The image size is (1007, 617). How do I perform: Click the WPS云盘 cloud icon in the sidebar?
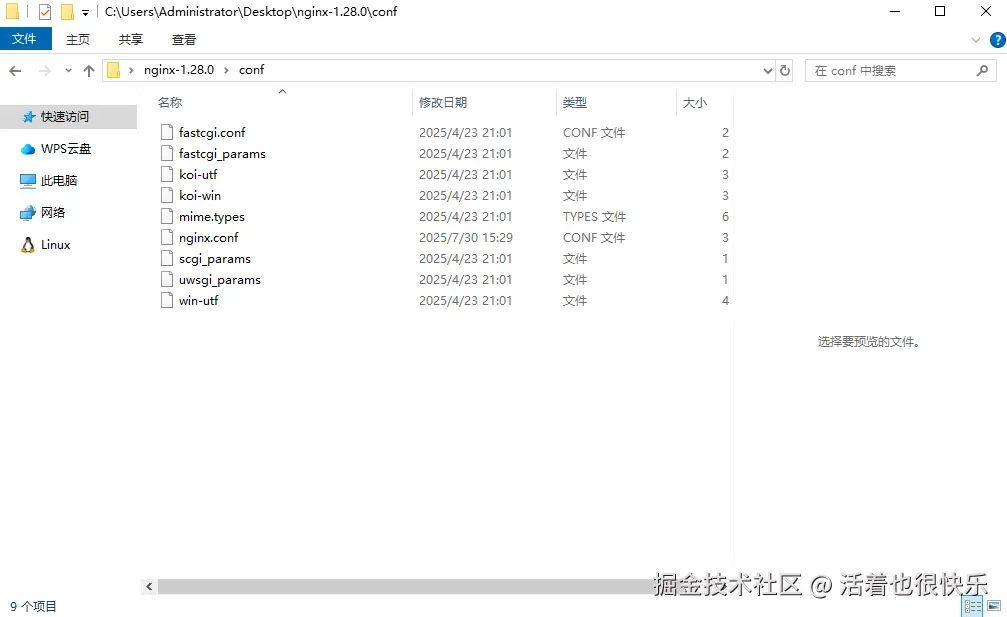click(28, 148)
